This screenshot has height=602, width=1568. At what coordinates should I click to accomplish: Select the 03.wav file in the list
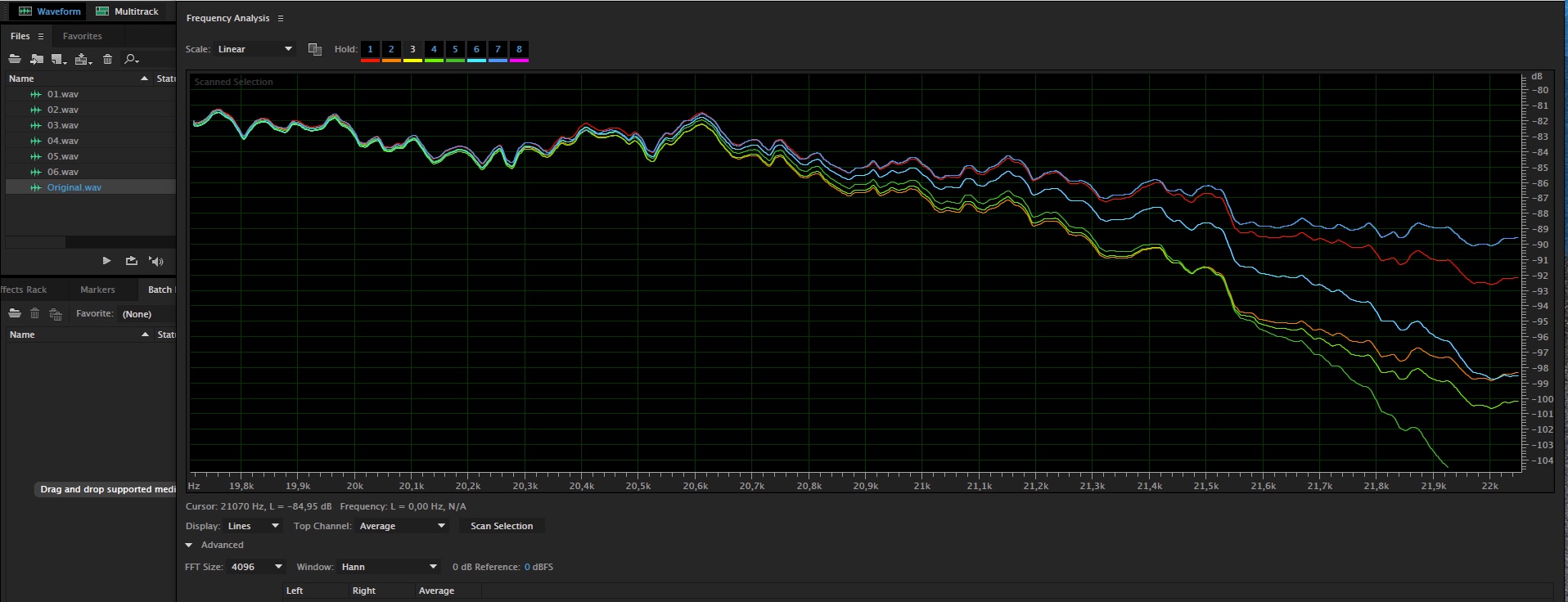pyautogui.click(x=62, y=125)
